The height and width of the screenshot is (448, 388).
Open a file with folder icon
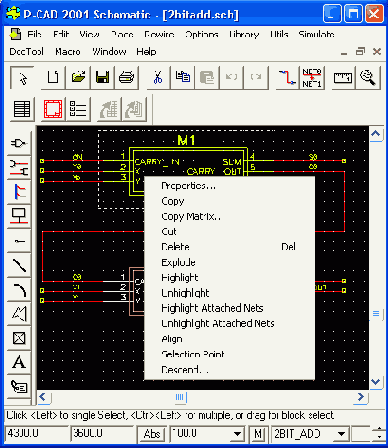click(78, 78)
